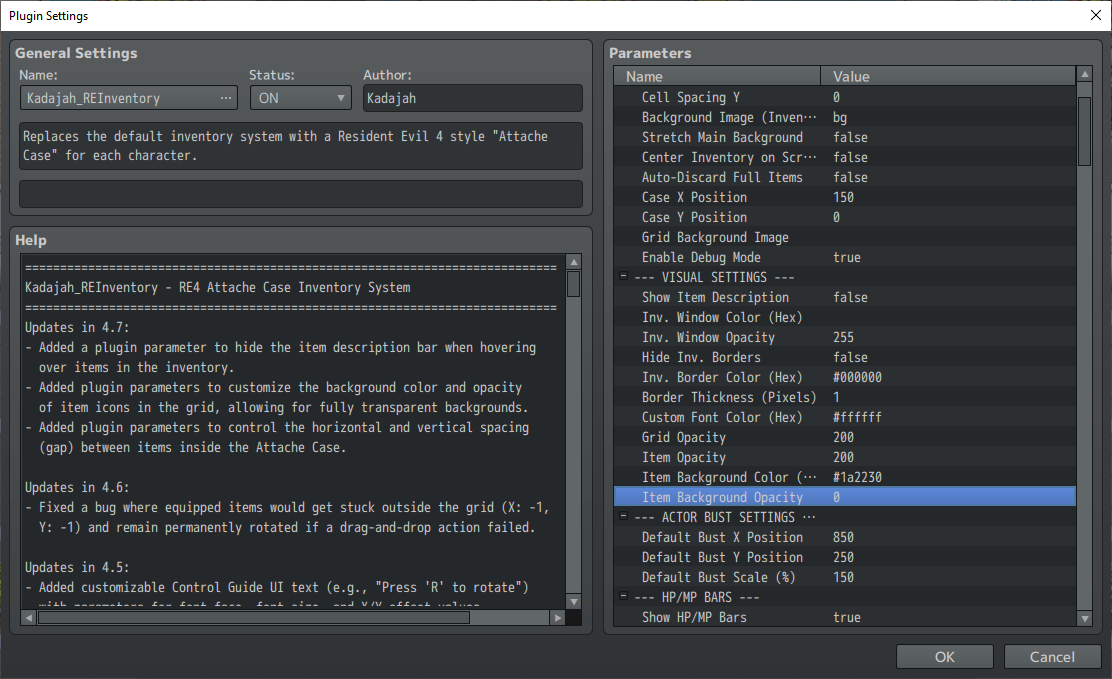1112x679 pixels.
Task: Click the Help panel horizontal scrollbar thumb
Action: 254,618
